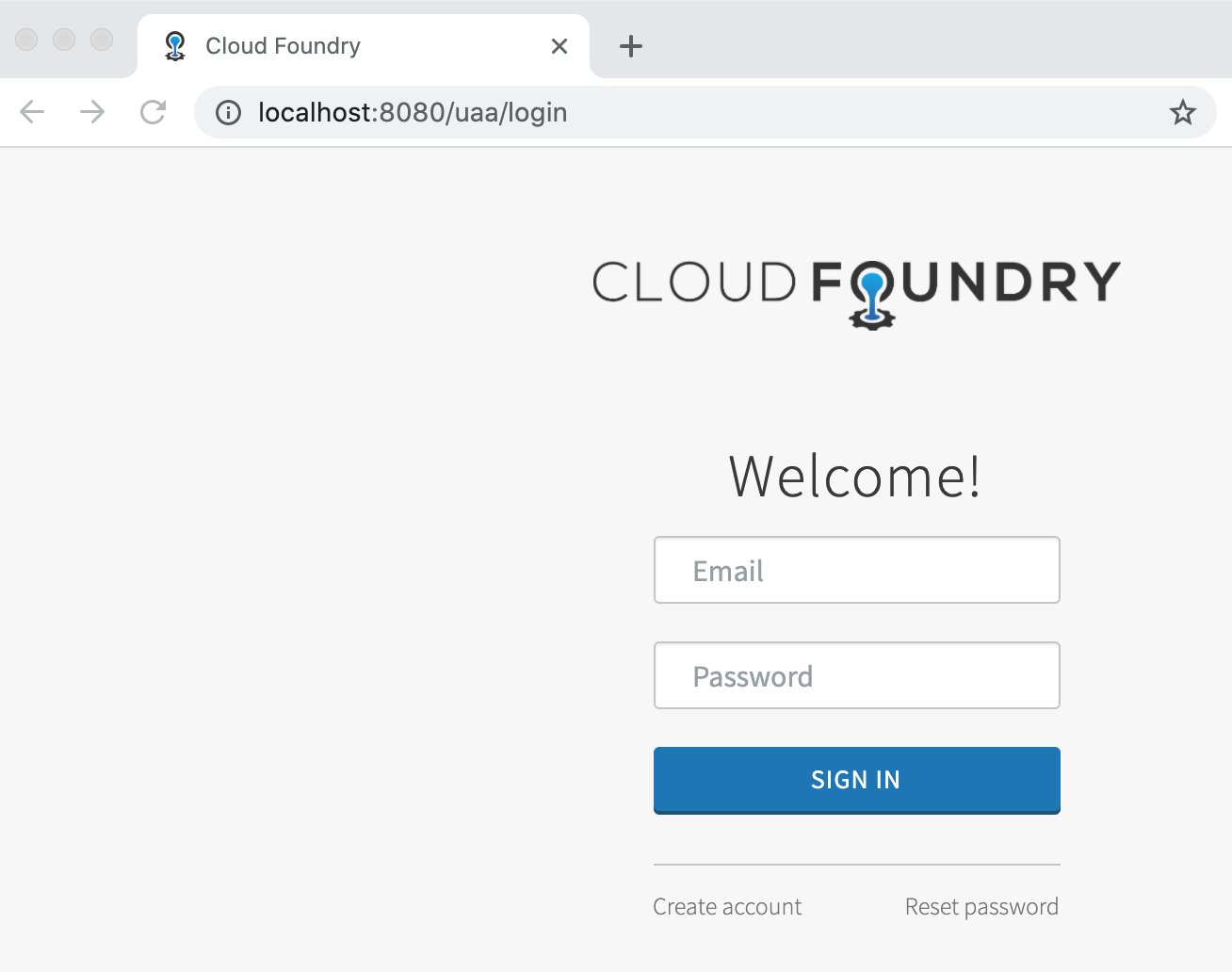This screenshot has height=972, width=1232.
Task: Click the browser forward arrow
Action: (x=92, y=112)
